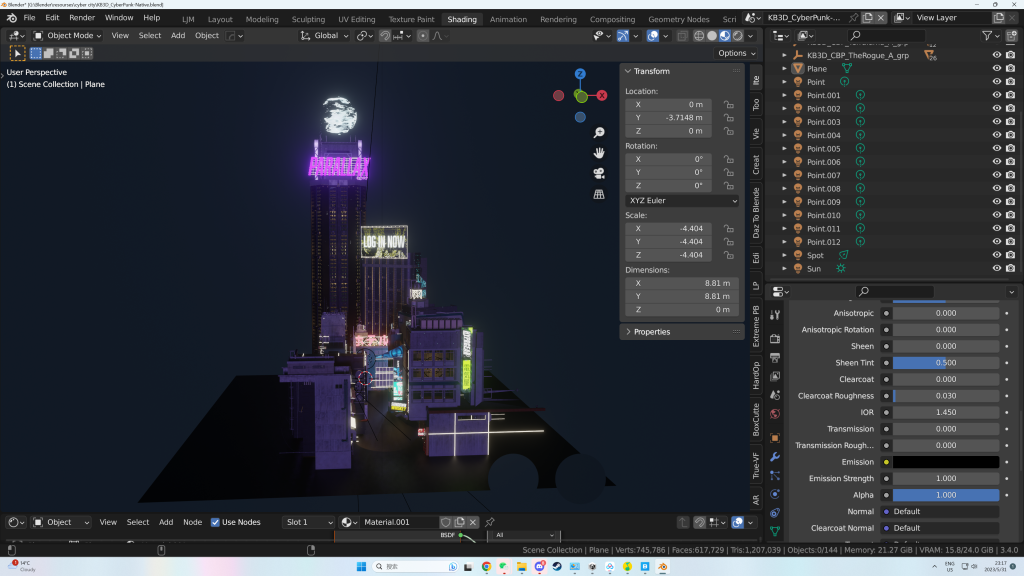
Task: Open the Scene properties tab icon
Action: (x=775, y=395)
